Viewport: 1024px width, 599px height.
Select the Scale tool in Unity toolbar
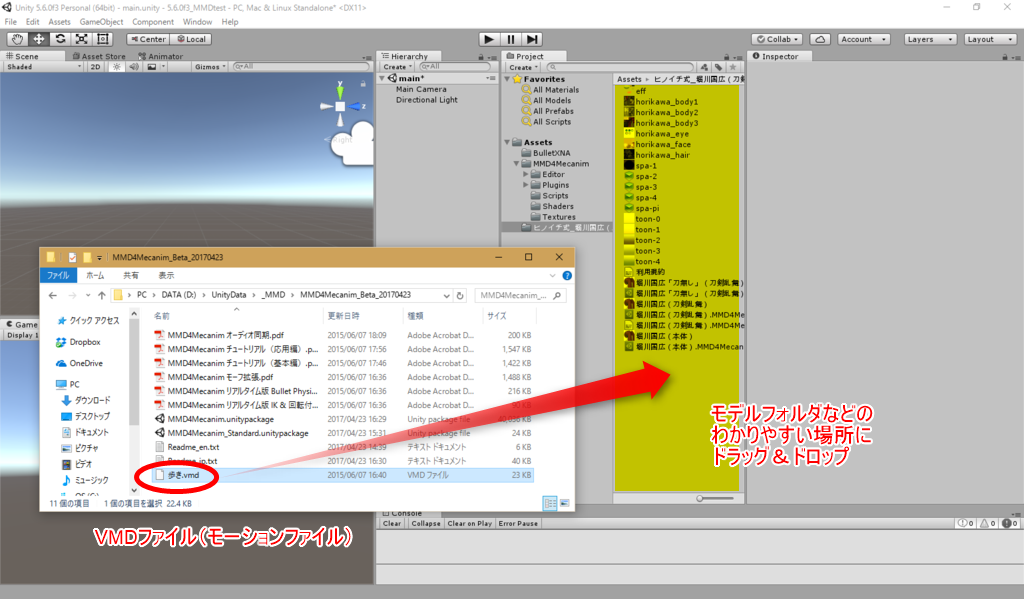pos(82,39)
